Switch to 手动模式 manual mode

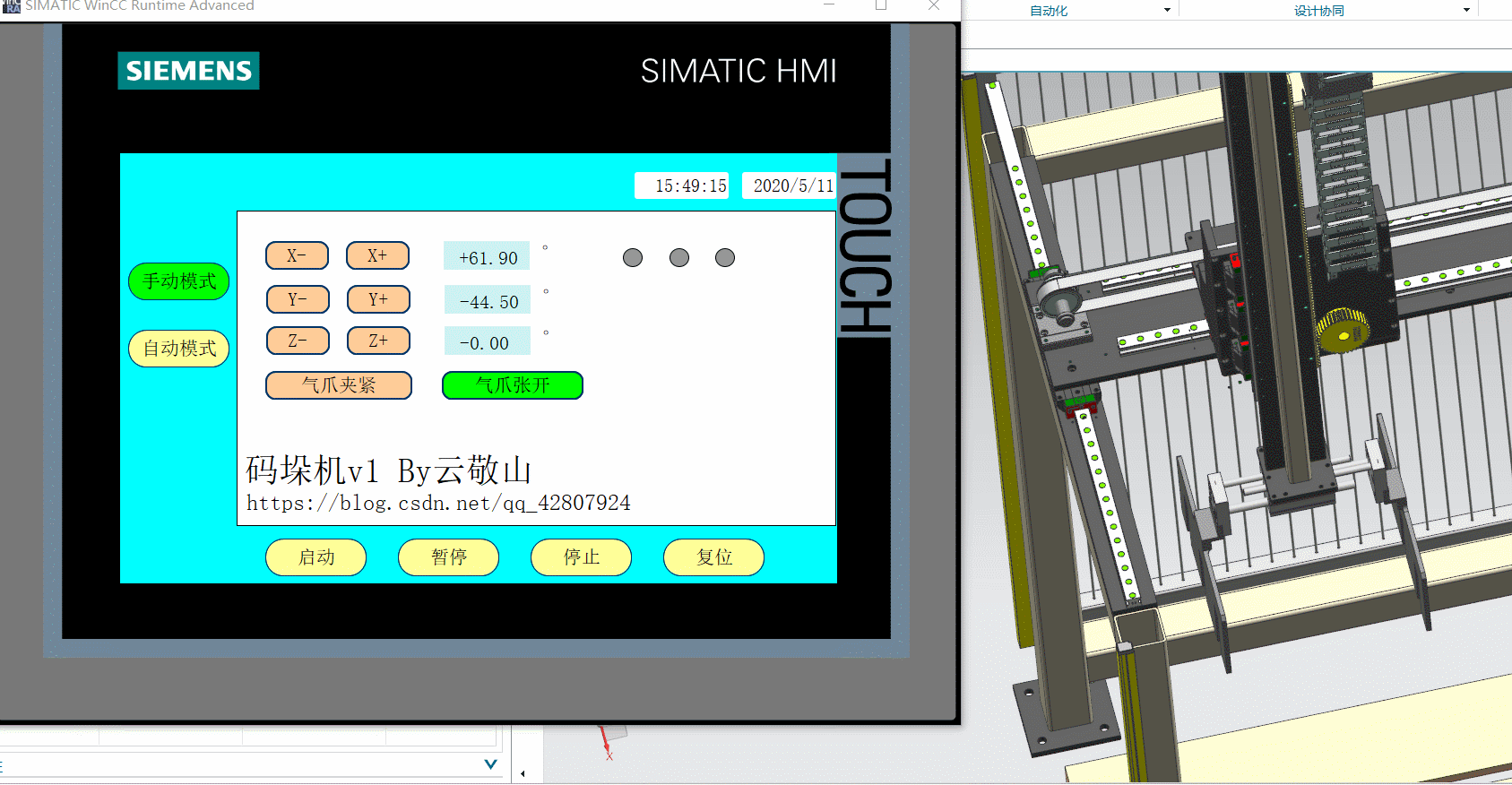coord(179,281)
